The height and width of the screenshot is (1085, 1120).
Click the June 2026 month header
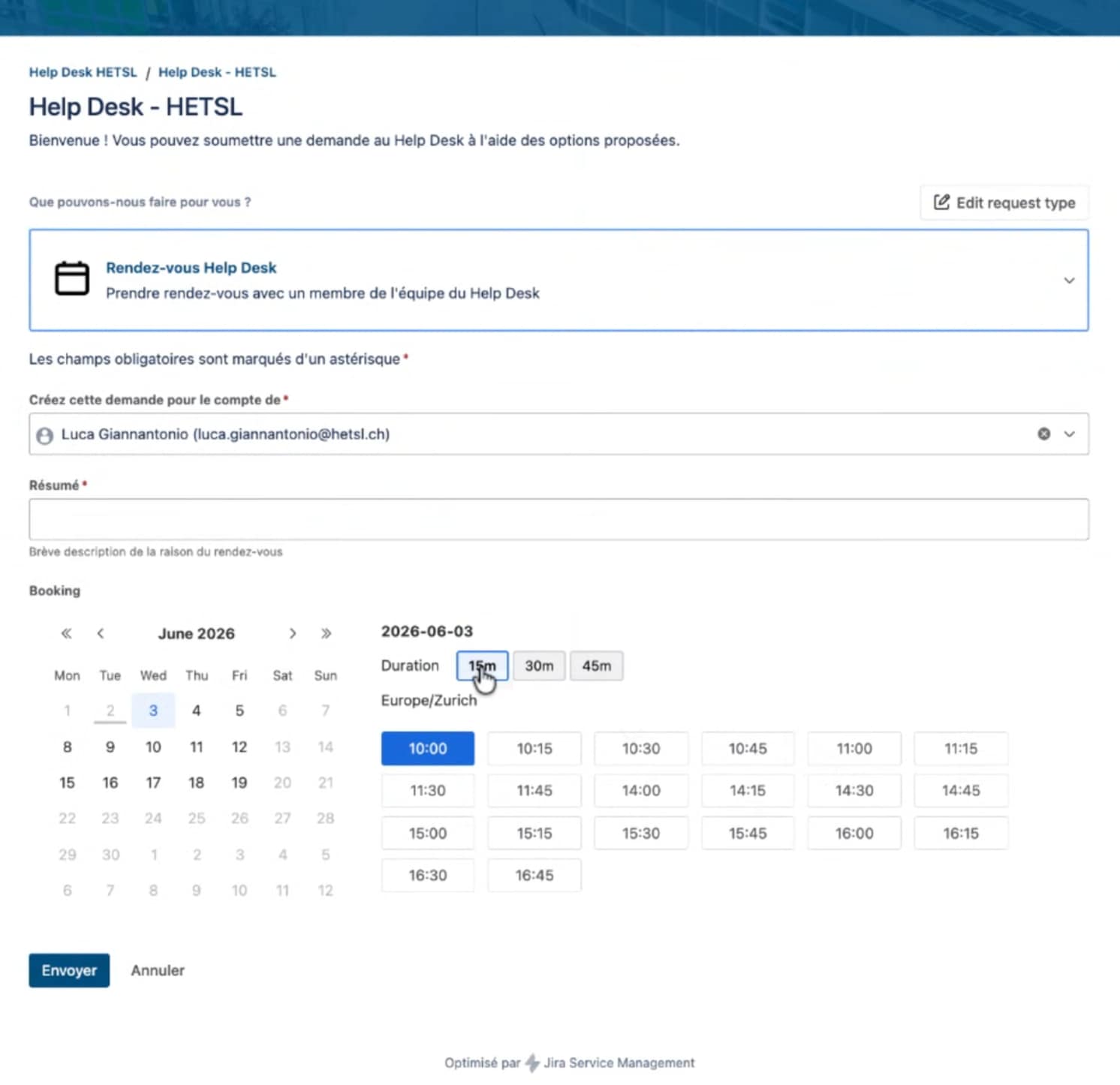[196, 633]
